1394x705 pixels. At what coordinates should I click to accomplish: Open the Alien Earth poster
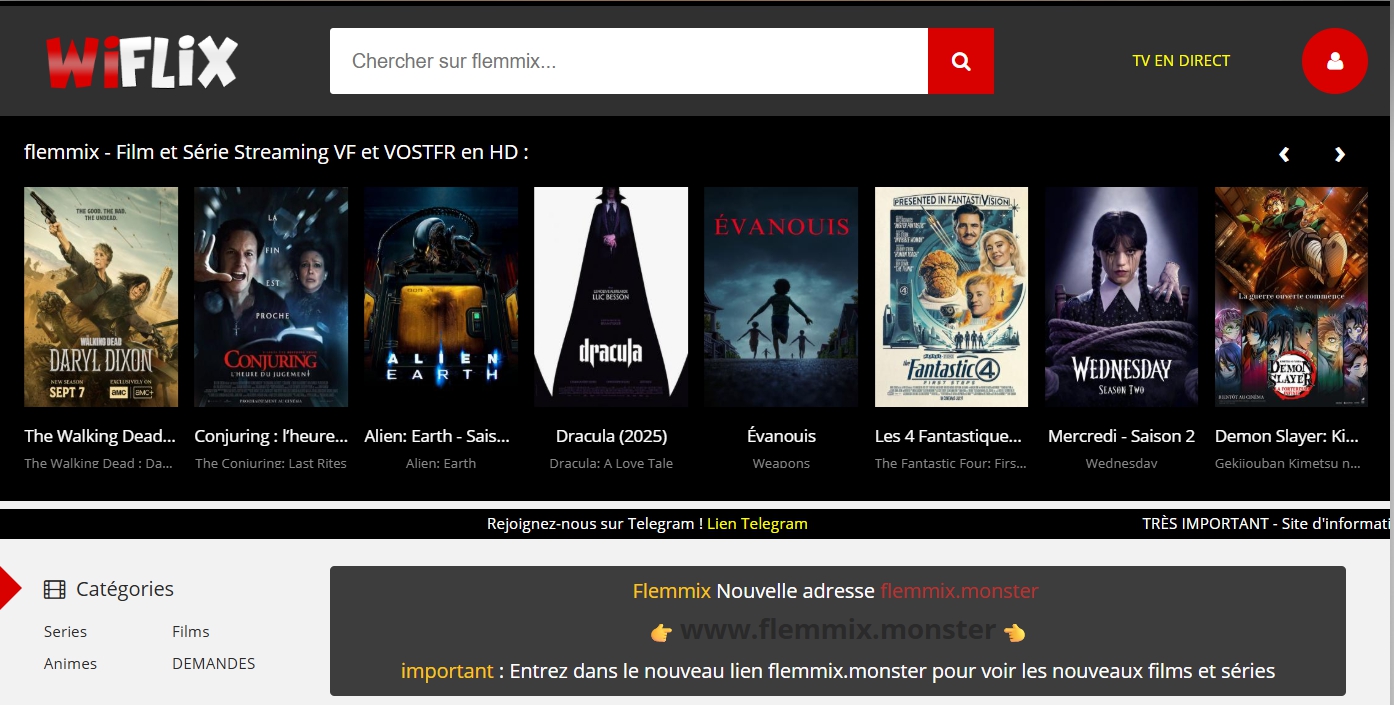click(x=441, y=297)
